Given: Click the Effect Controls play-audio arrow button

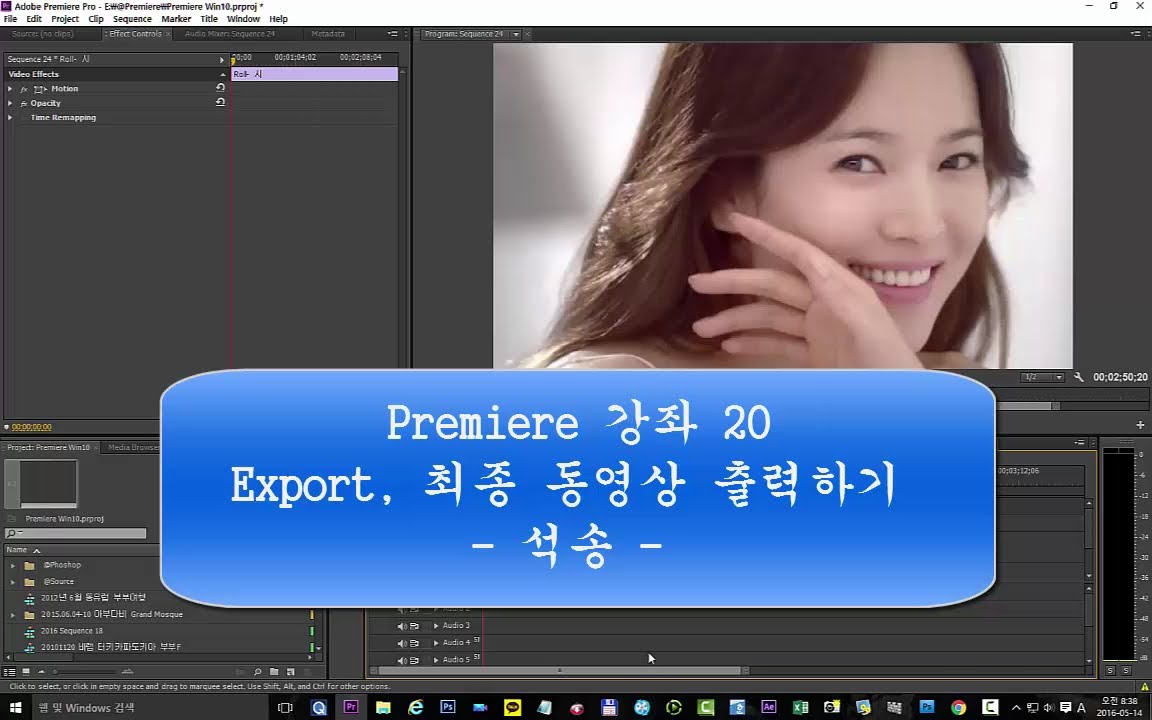Looking at the screenshot, I should pyautogui.click(x=221, y=60).
